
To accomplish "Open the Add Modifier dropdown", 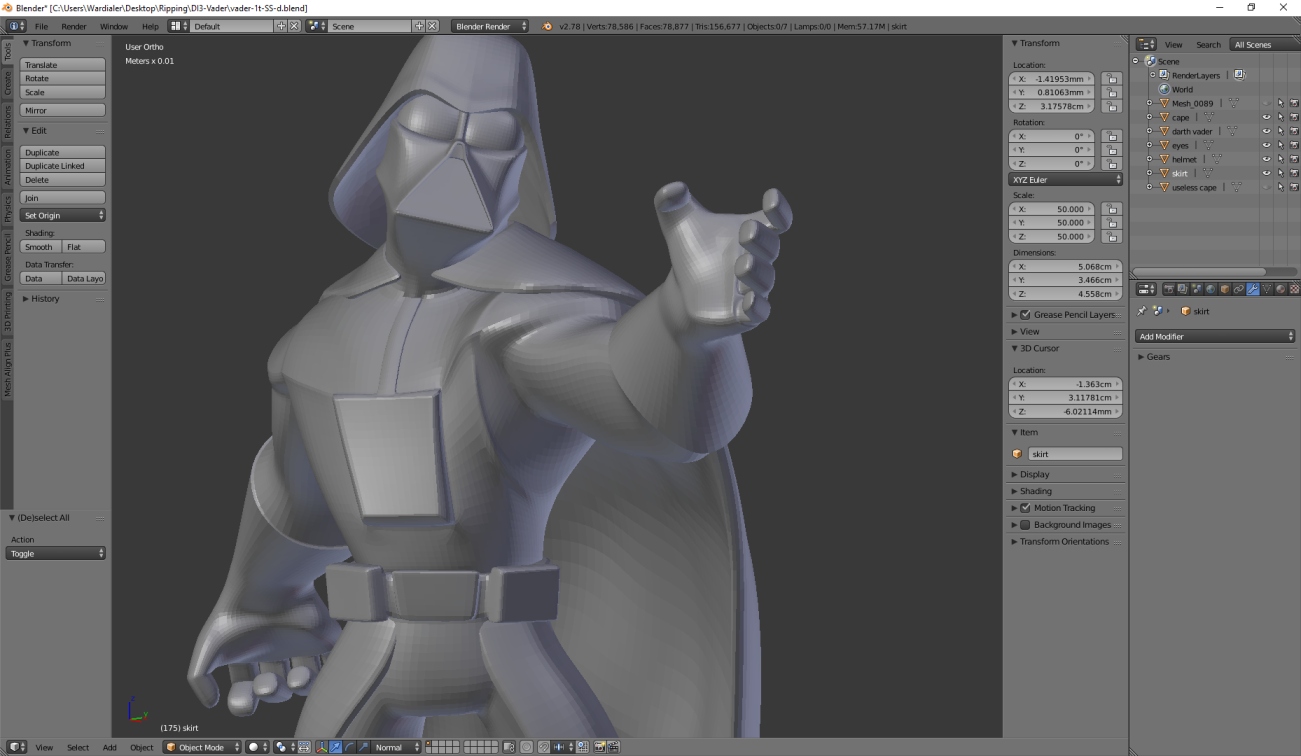I will click(1215, 337).
